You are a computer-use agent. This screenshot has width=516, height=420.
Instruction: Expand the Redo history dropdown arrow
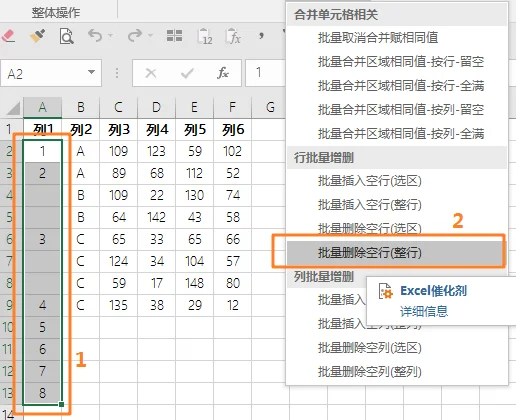(150, 35)
